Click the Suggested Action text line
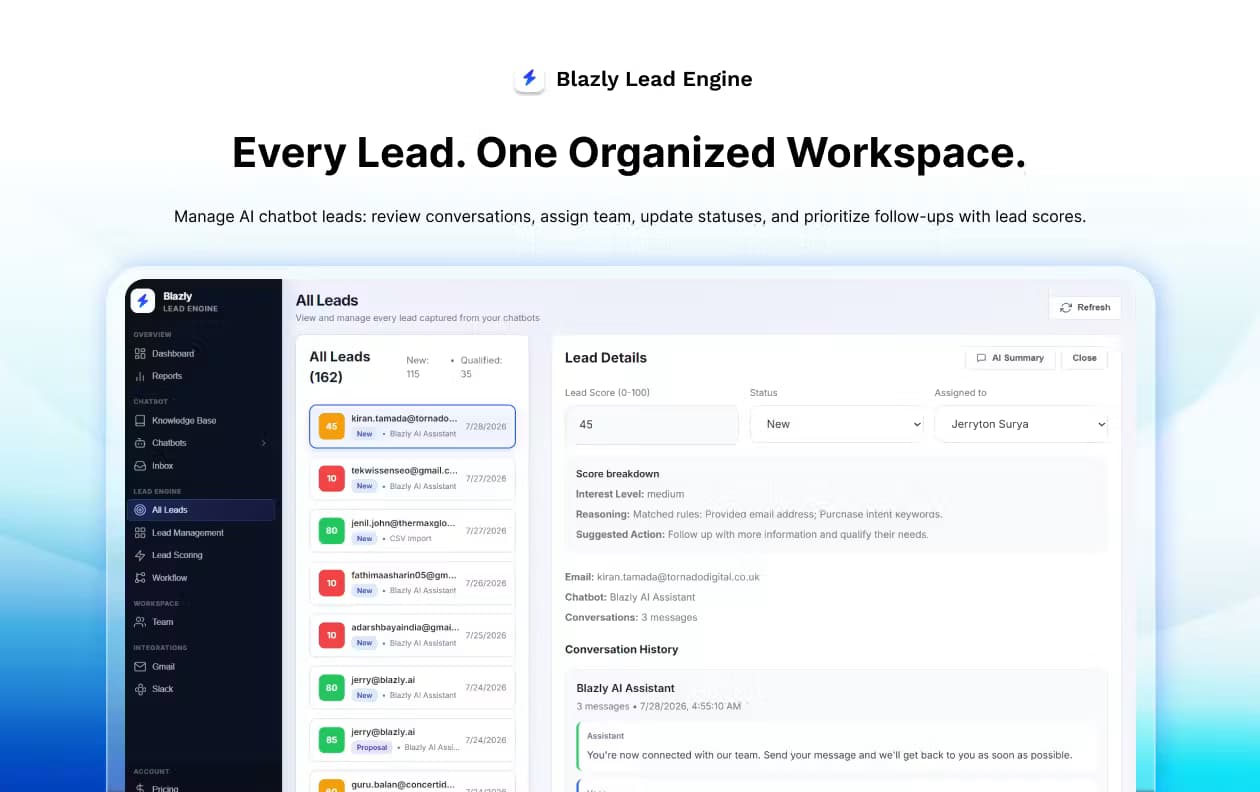This screenshot has width=1260, height=792. click(752, 534)
